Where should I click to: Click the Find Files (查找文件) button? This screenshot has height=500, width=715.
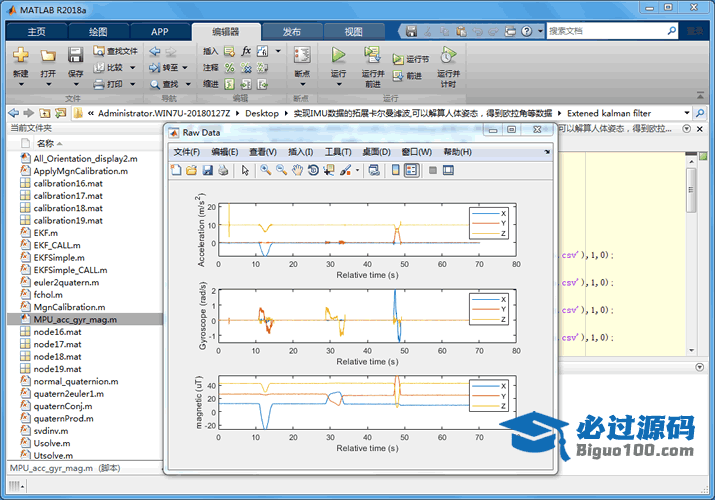(x=115, y=51)
